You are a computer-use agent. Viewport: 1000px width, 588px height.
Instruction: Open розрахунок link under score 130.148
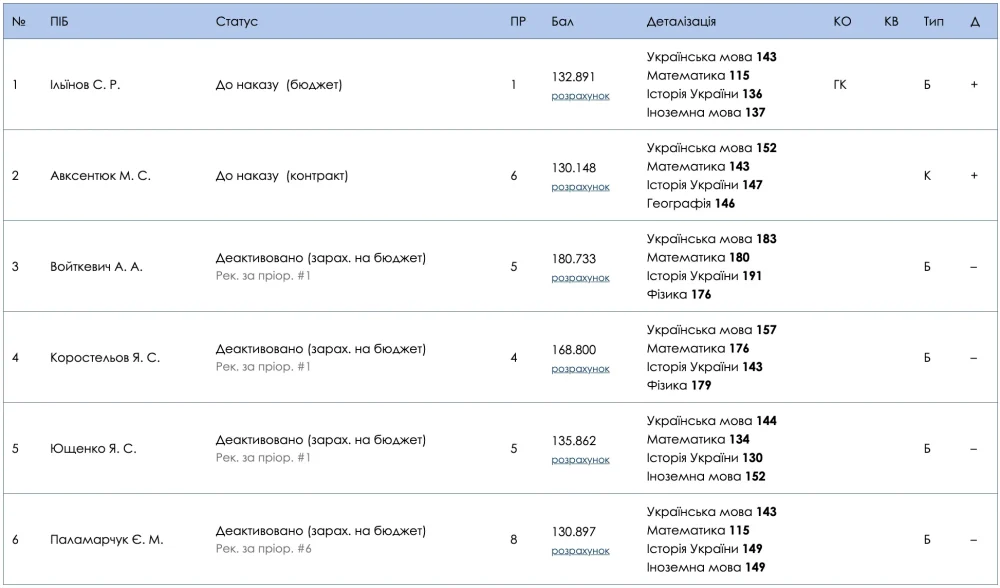click(580, 187)
